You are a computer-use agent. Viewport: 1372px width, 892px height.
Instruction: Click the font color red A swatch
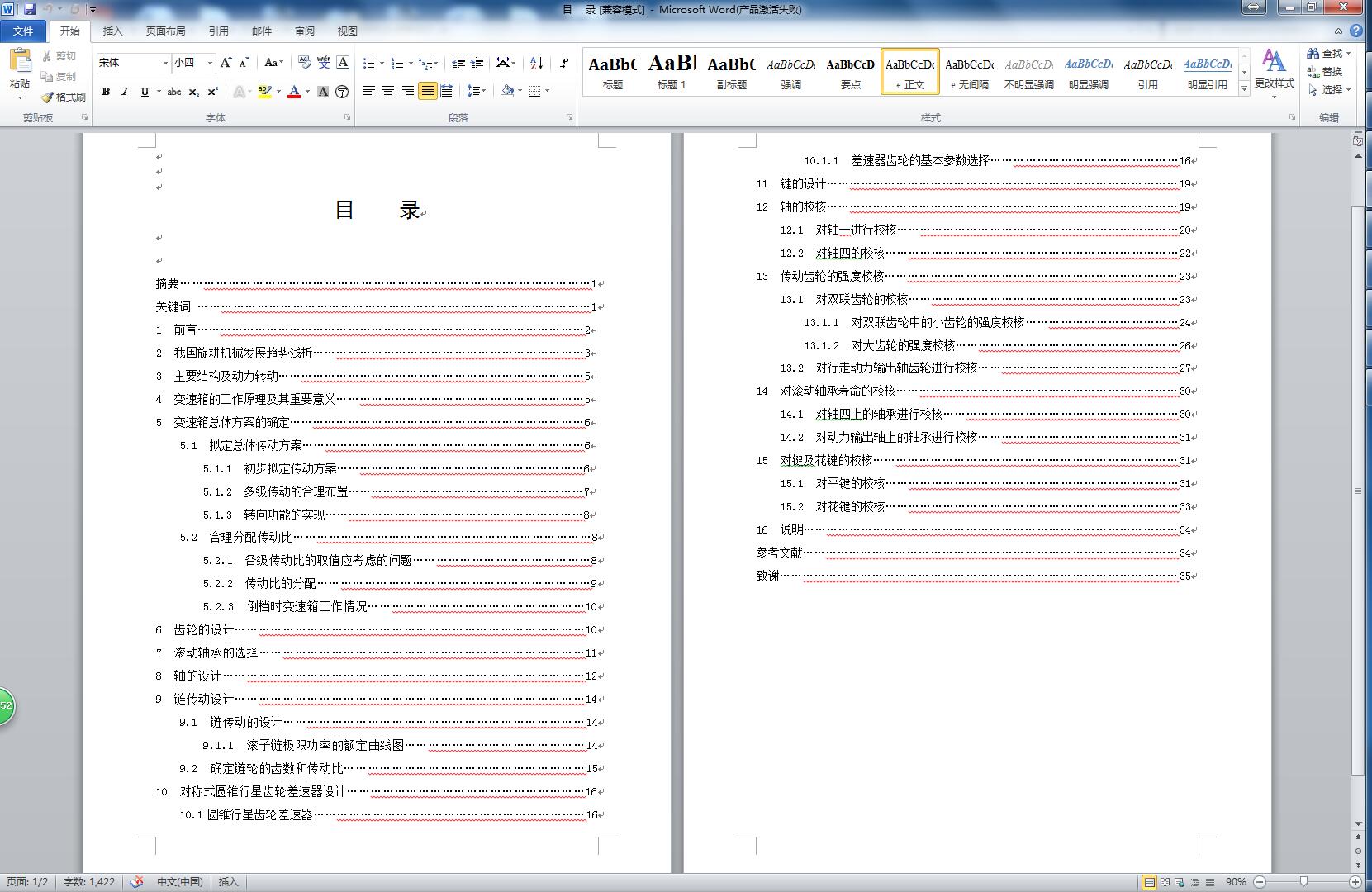point(293,92)
